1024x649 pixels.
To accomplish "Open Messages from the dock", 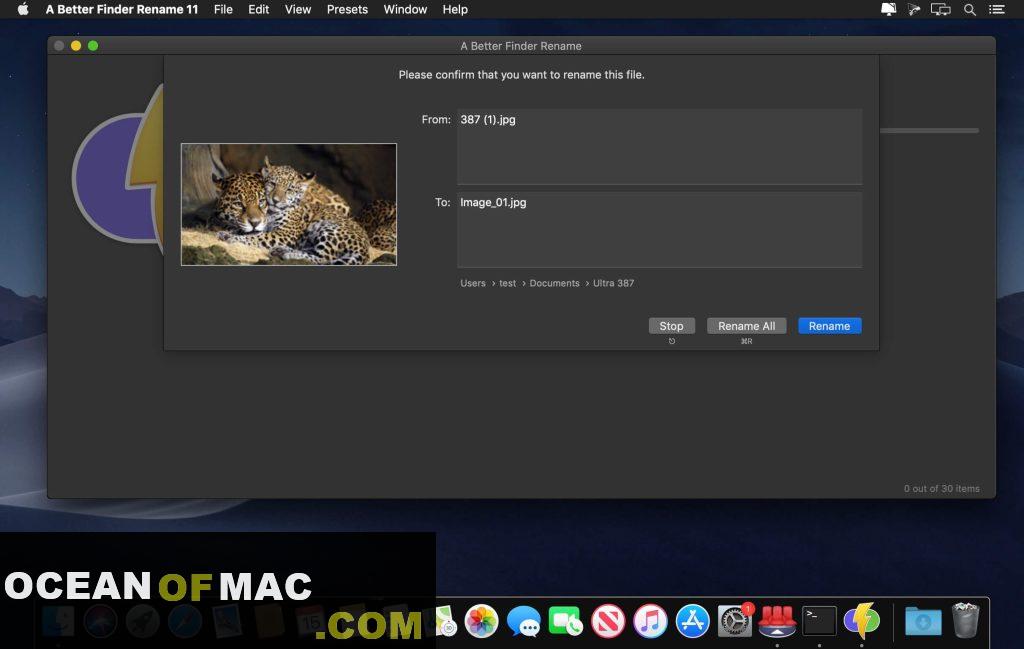I will [524, 621].
